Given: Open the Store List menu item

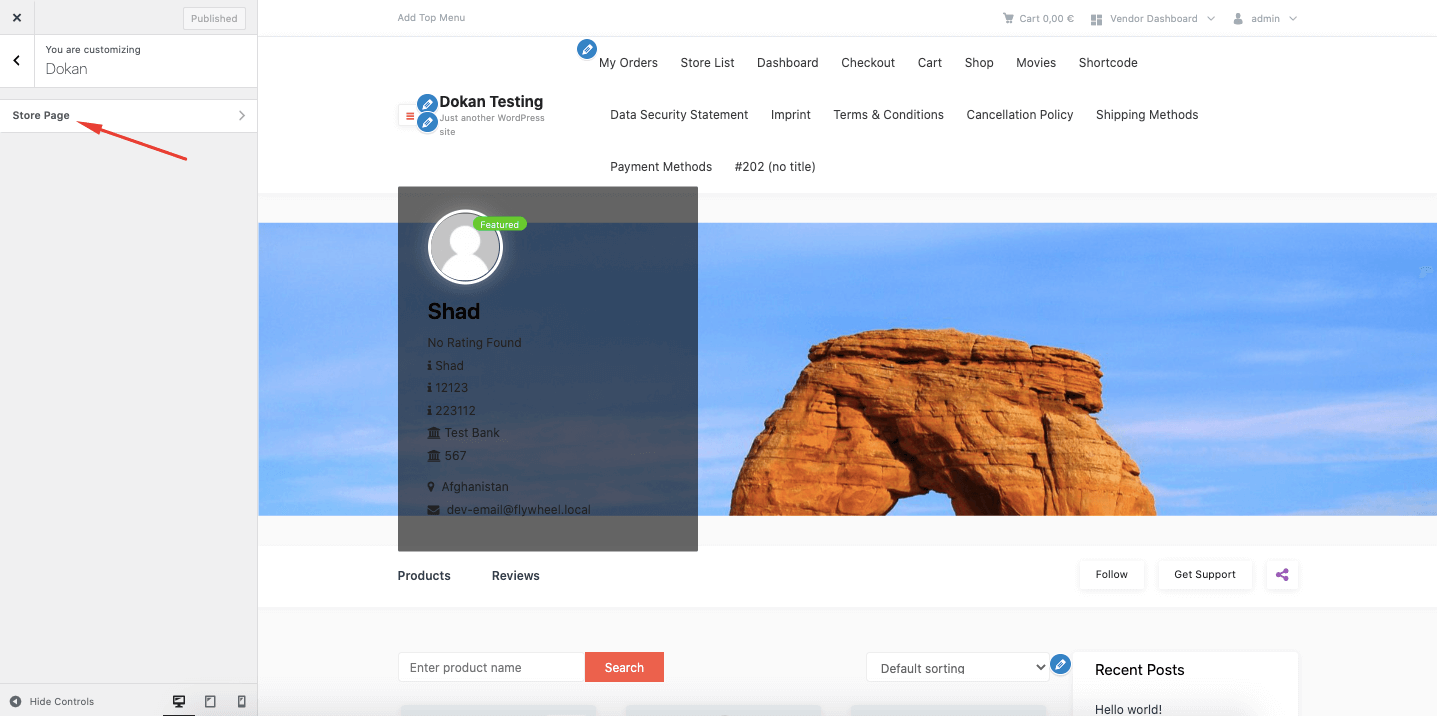Looking at the screenshot, I should pyautogui.click(x=707, y=63).
